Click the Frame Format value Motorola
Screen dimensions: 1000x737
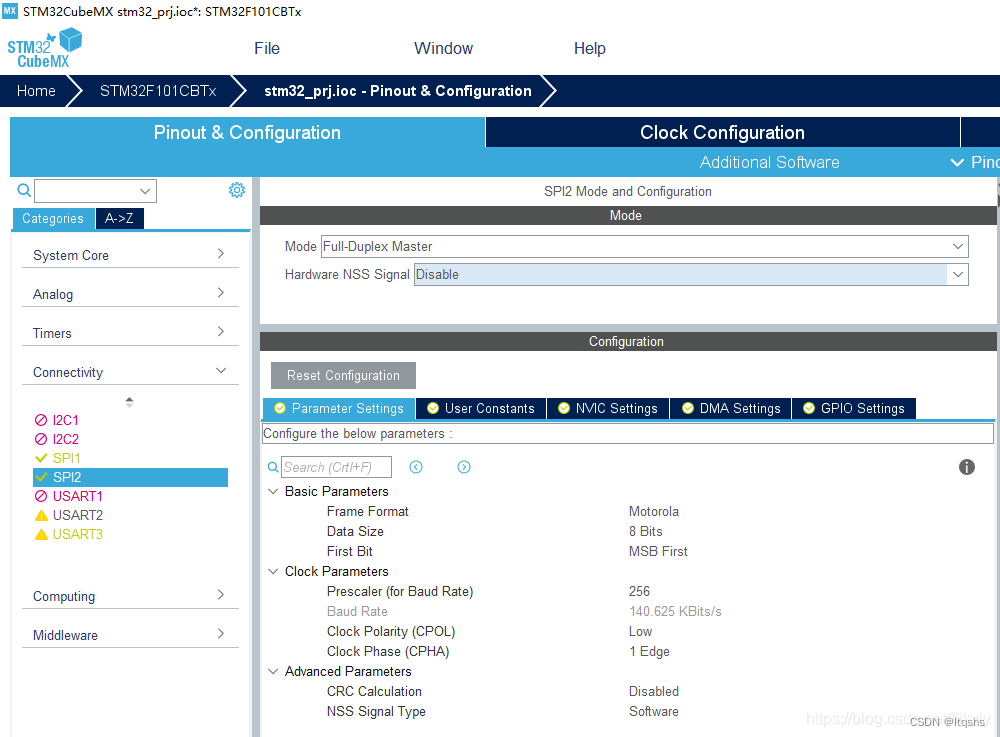pyautogui.click(x=654, y=511)
